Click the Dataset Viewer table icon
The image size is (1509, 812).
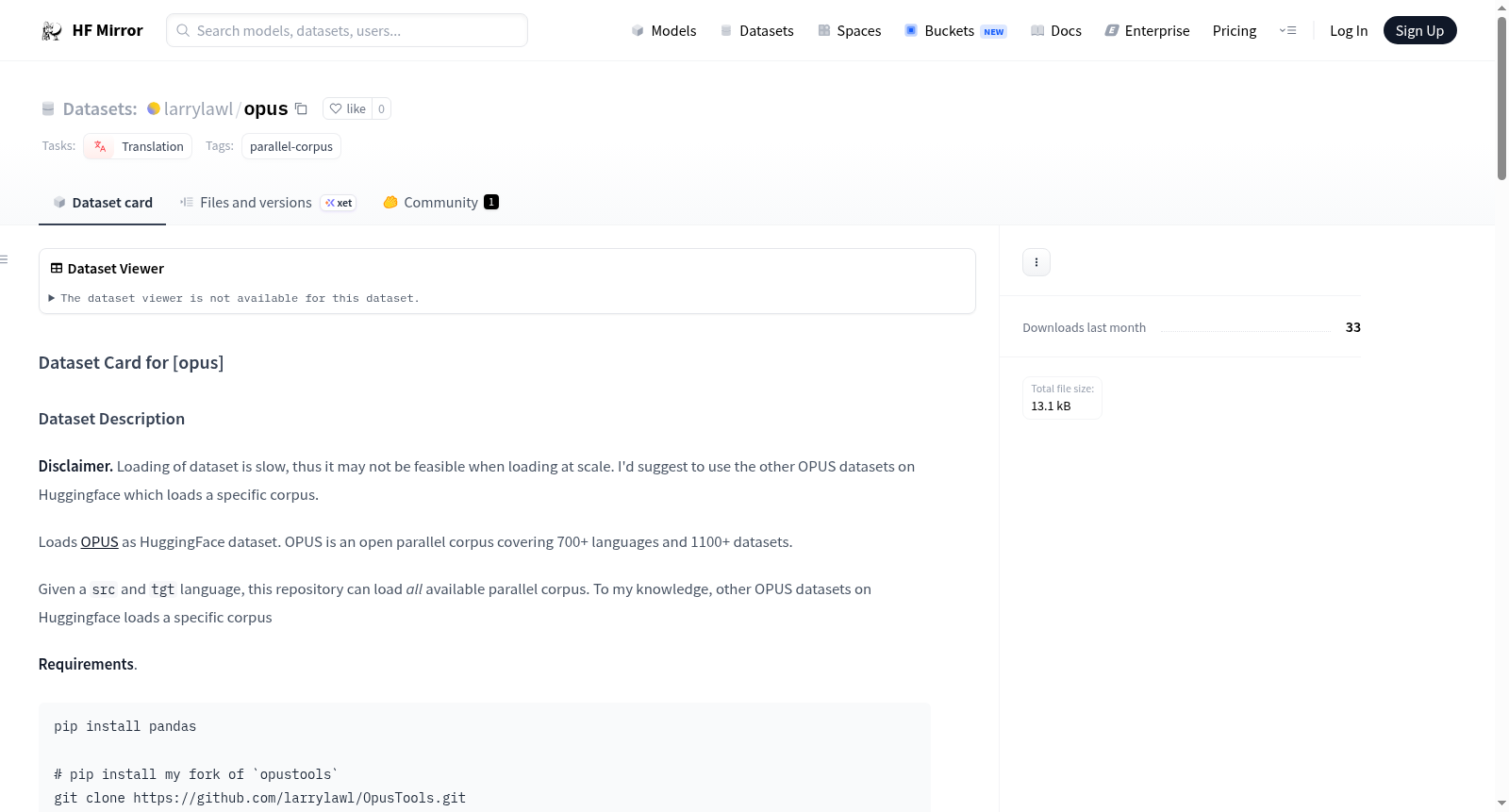coord(57,269)
